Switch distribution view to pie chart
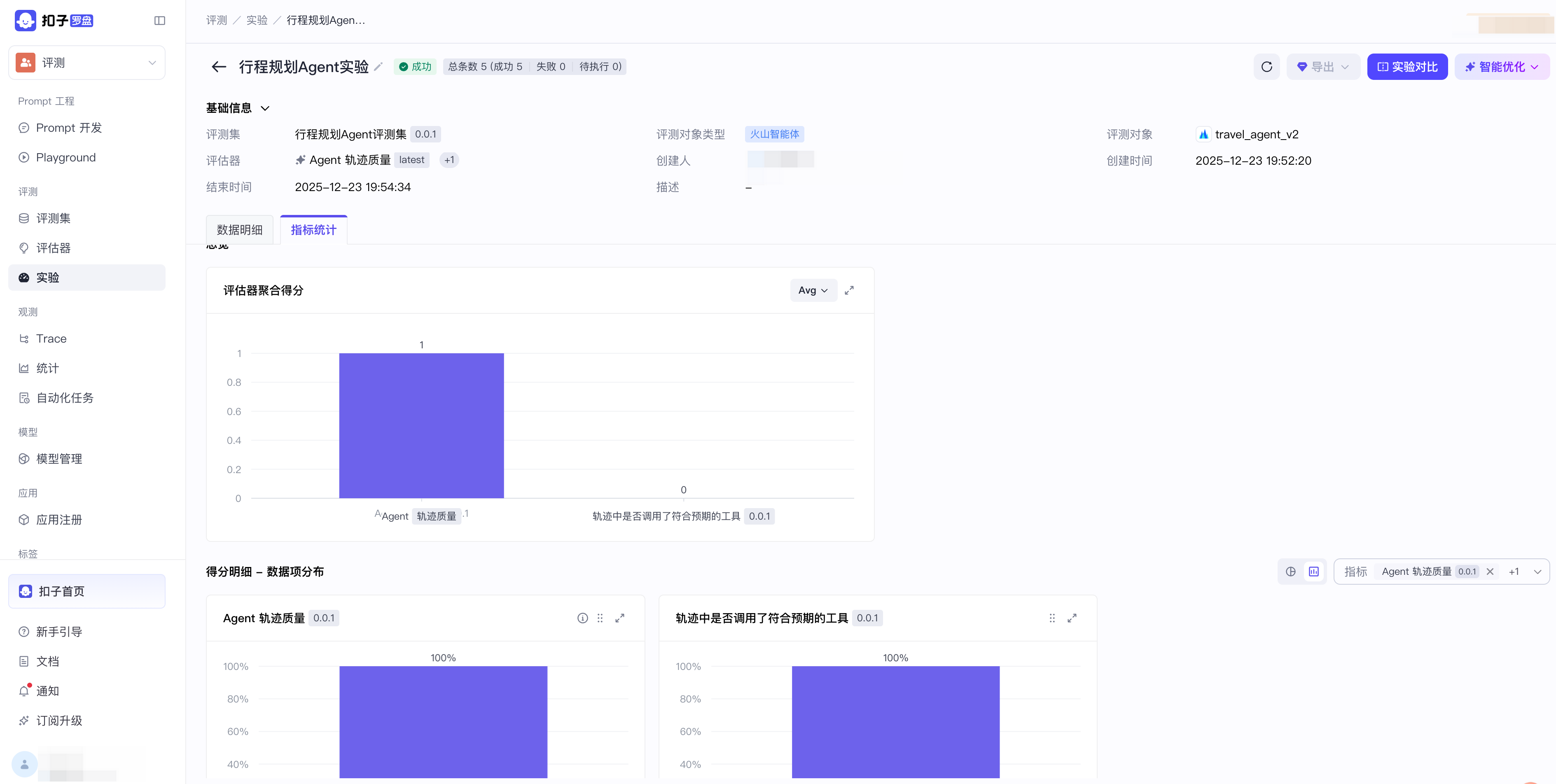Image resolution: width=1556 pixels, height=784 pixels. point(1291,572)
